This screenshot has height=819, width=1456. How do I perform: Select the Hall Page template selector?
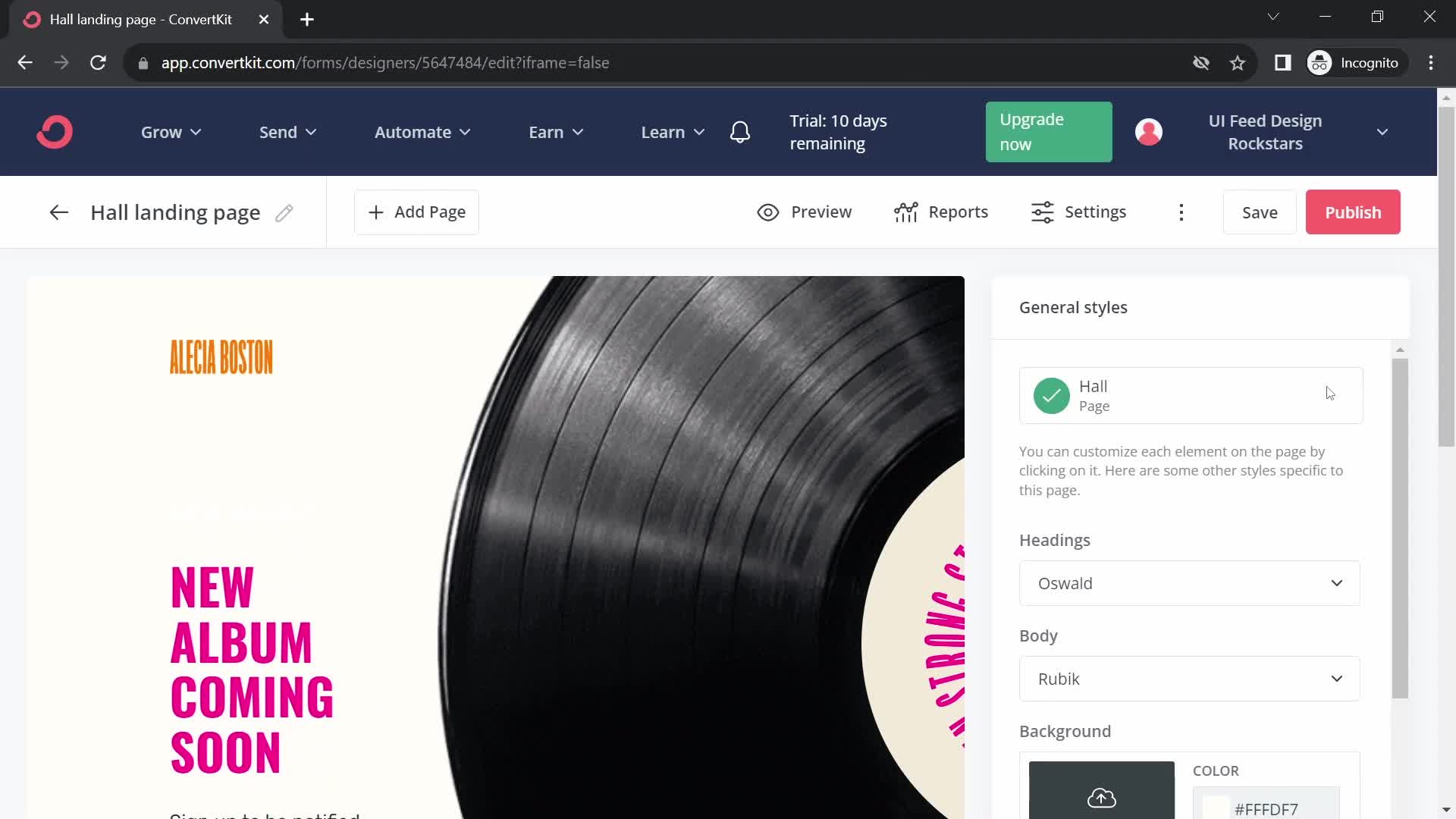(1191, 396)
